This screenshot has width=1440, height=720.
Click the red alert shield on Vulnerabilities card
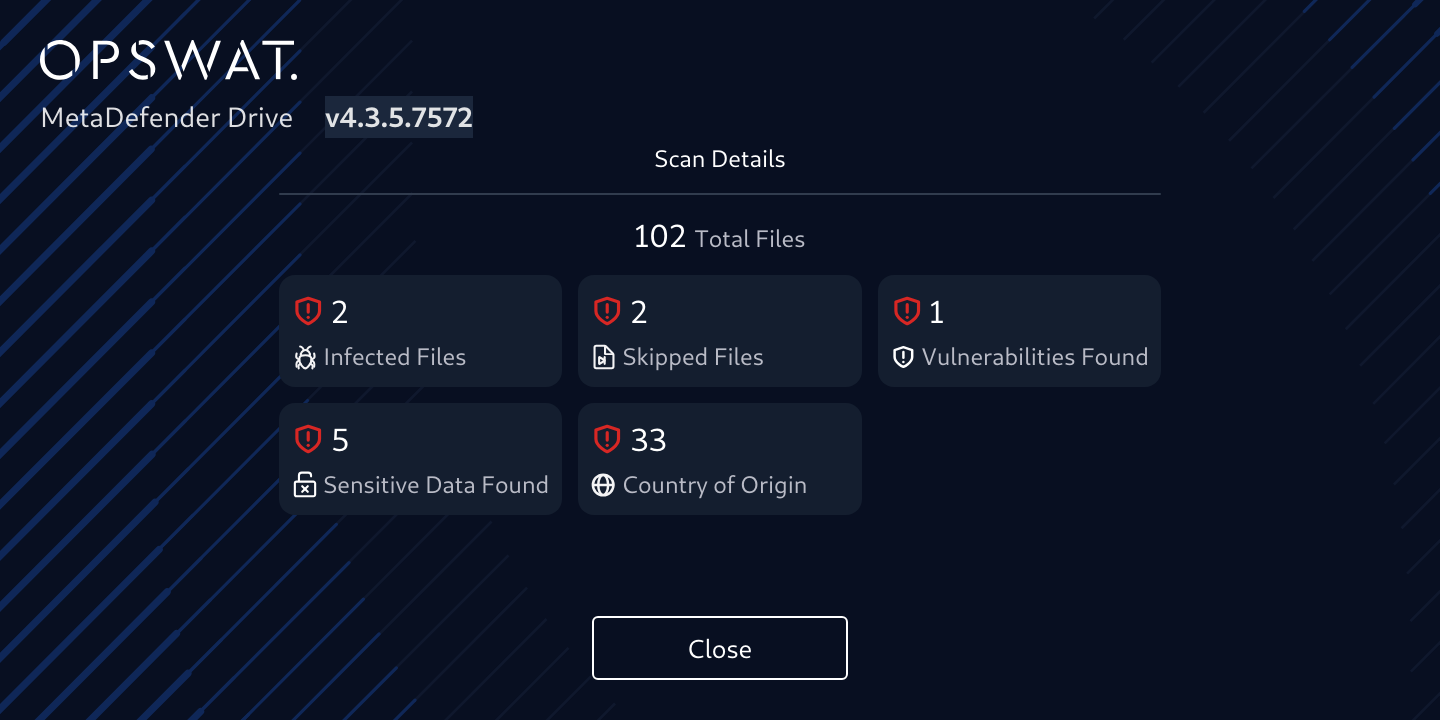[x=906, y=312]
